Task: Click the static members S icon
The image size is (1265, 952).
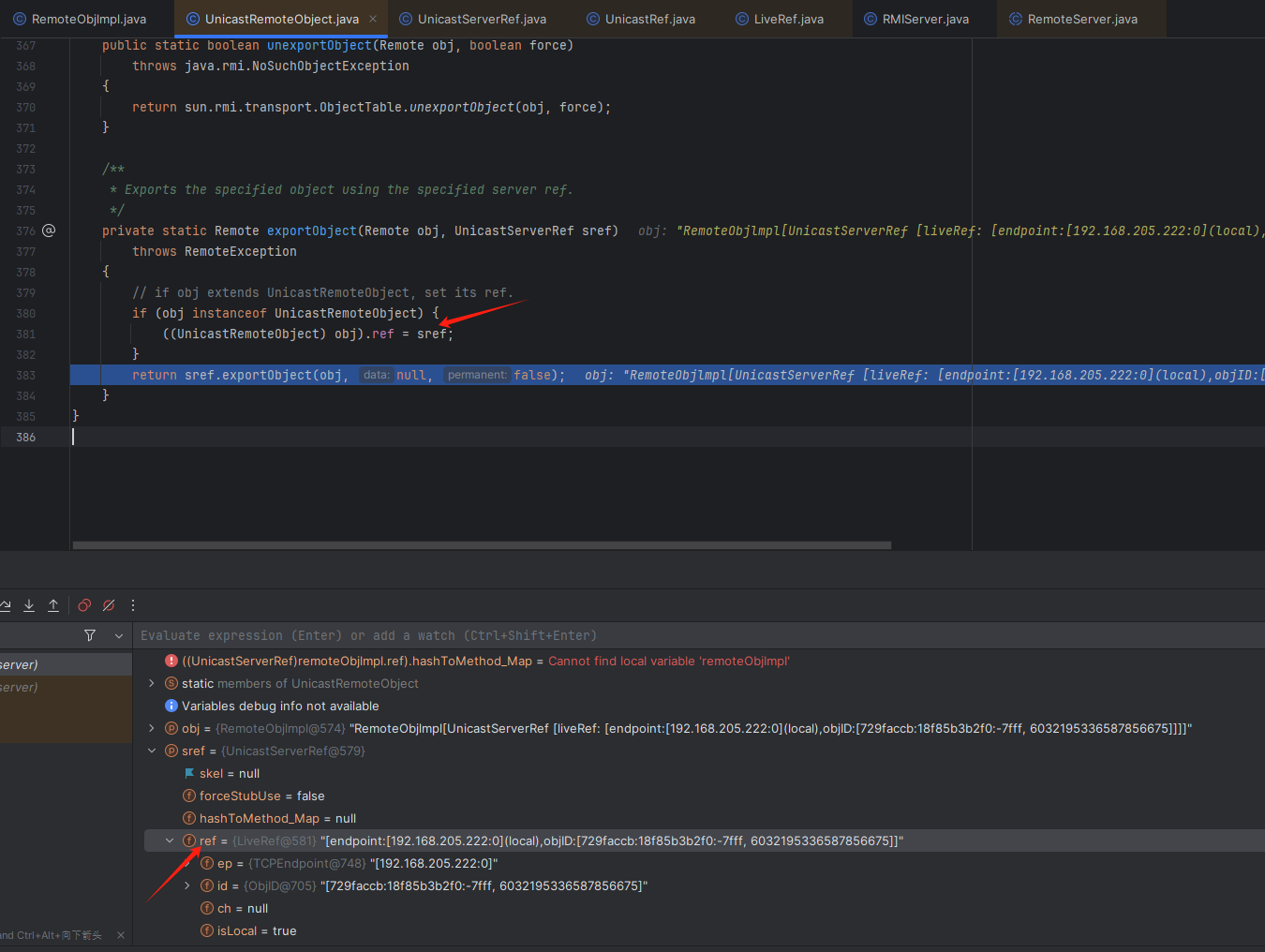Action: point(171,683)
